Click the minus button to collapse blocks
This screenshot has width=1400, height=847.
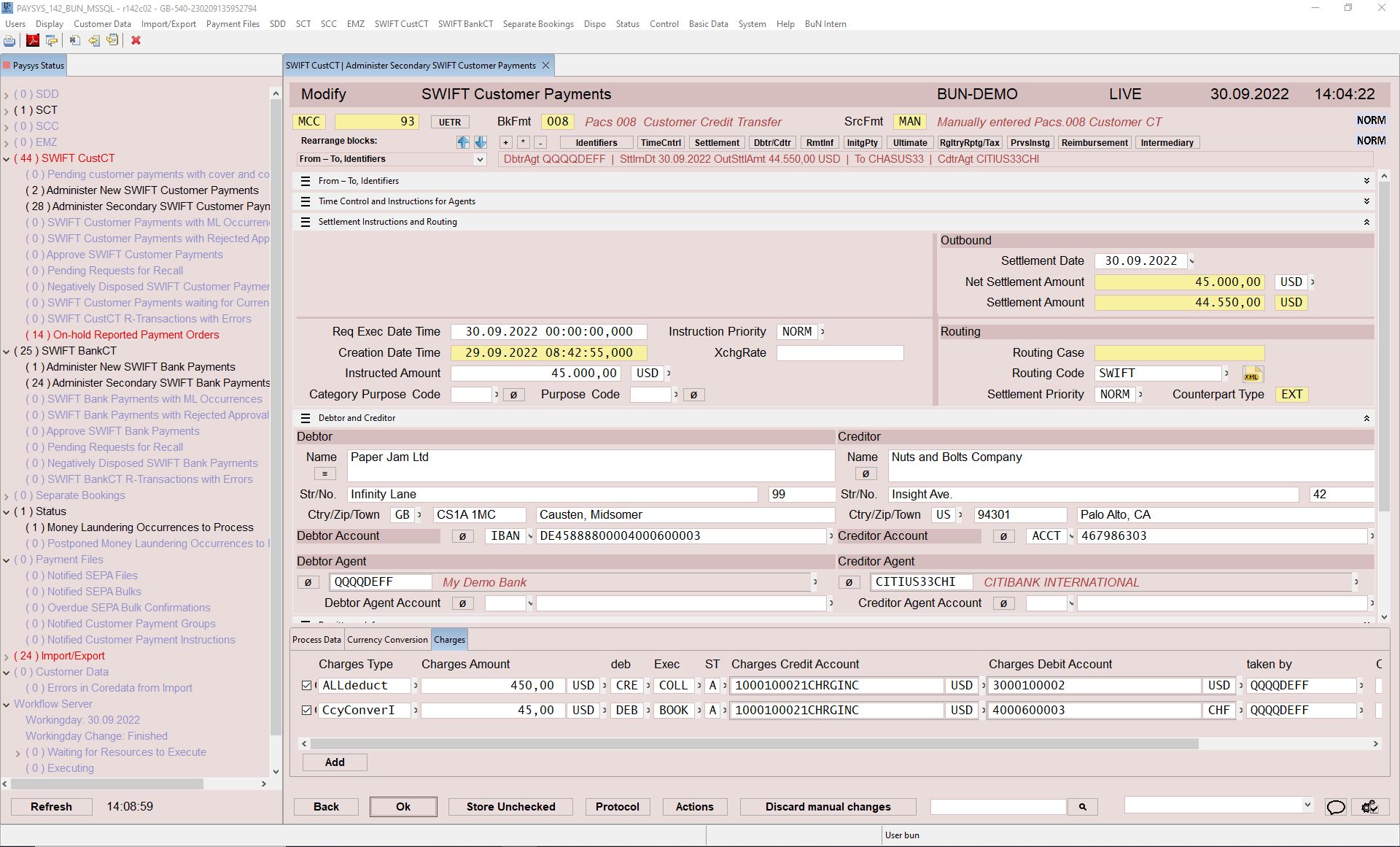point(540,143)
